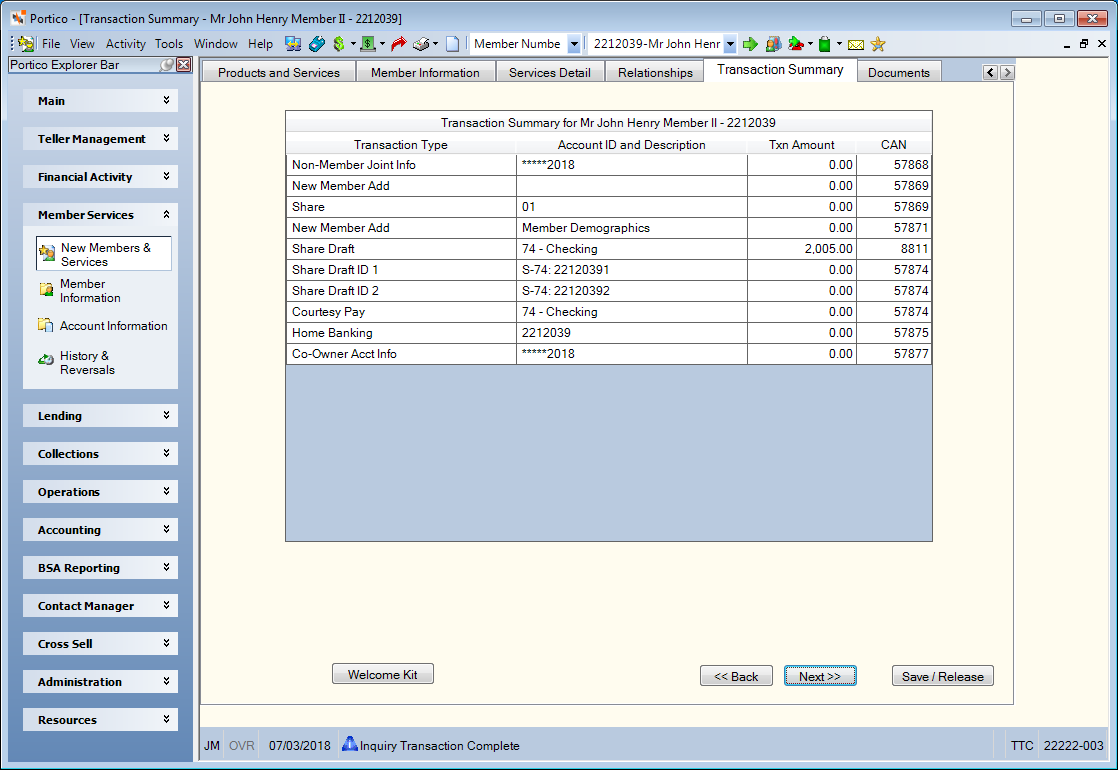Expand the BSA Reporting section
1118x770 pixels.
101,568
